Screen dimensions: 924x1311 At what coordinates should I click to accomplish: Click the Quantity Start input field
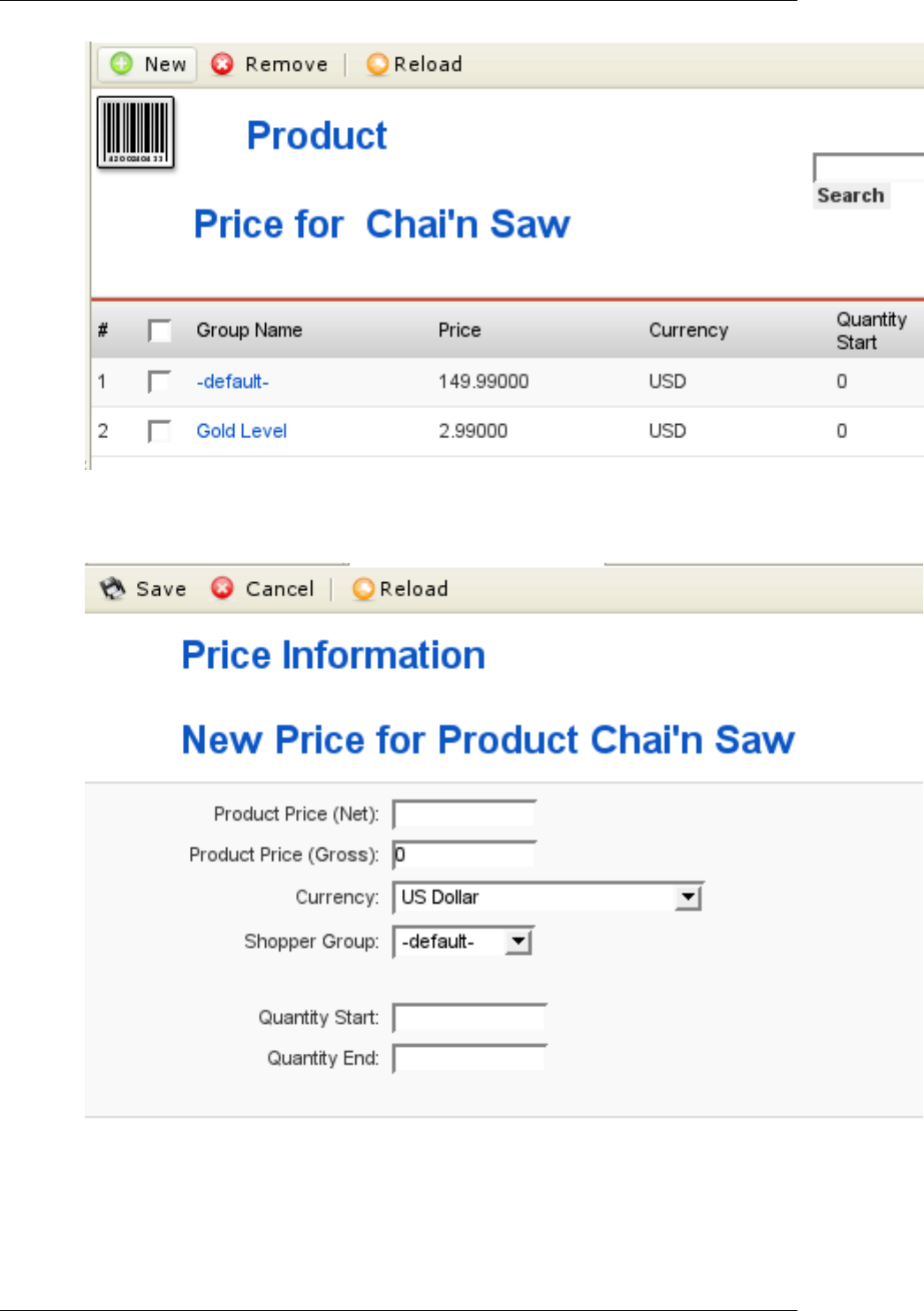[x=470, y=1018]
